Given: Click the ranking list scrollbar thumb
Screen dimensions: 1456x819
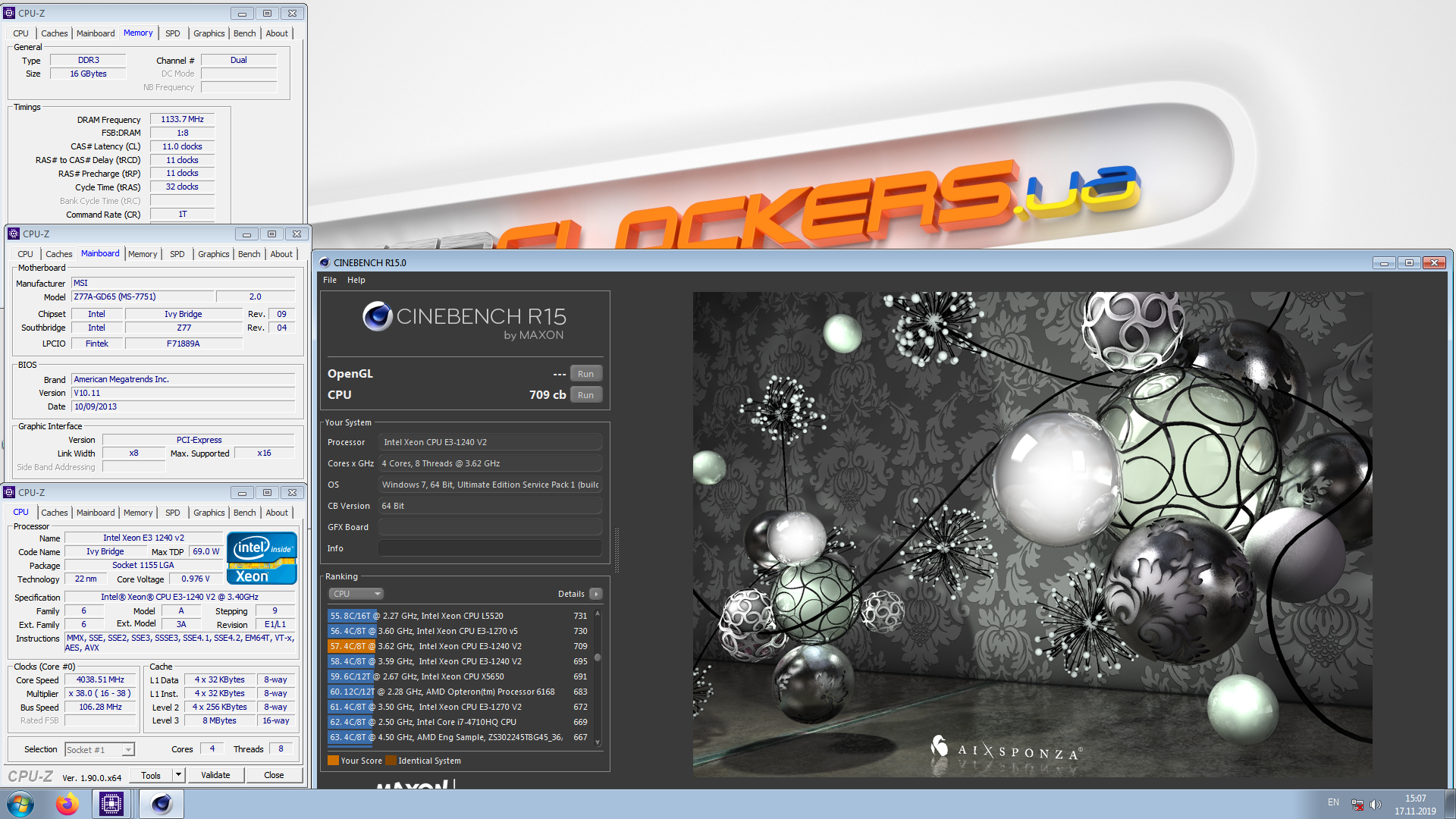Looking at the screenshot, I should point(598,657).
